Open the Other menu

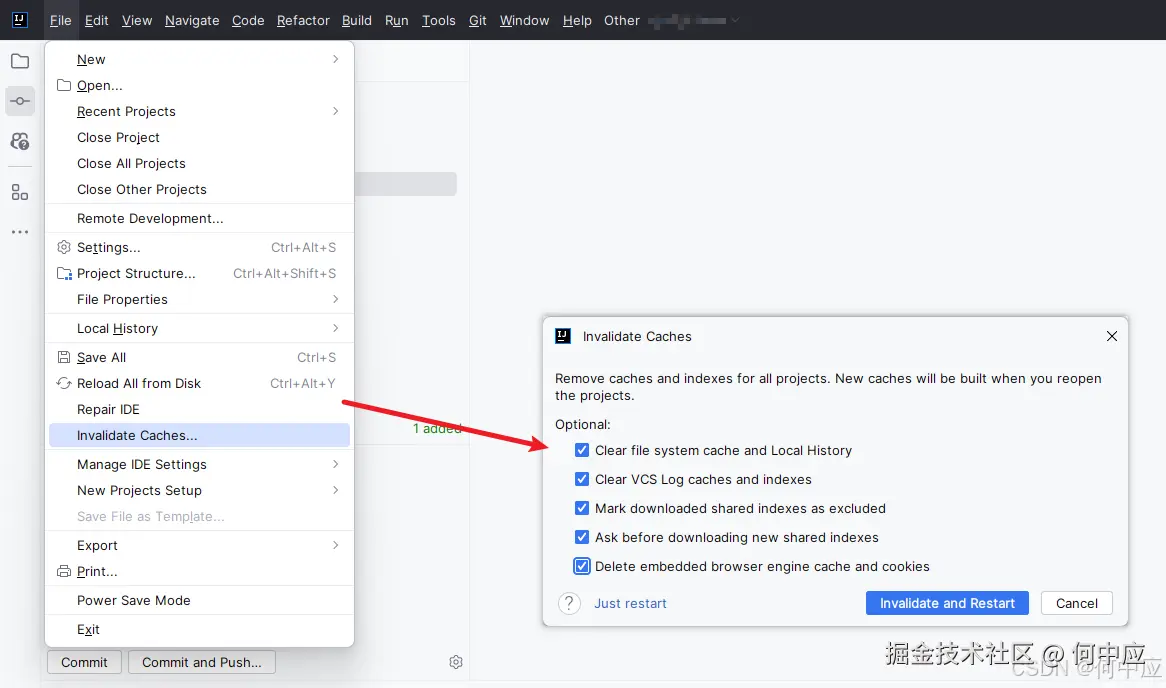(x=622, y=21)
